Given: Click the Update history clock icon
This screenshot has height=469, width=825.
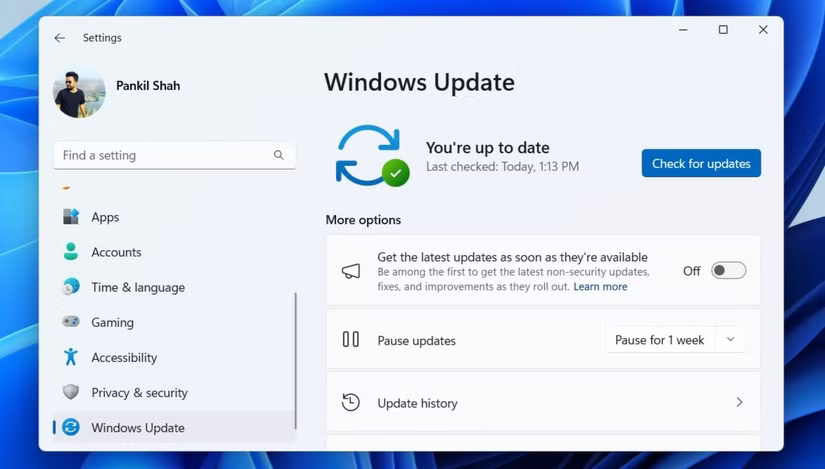Looking at the screenshot, I should [351, 402].
